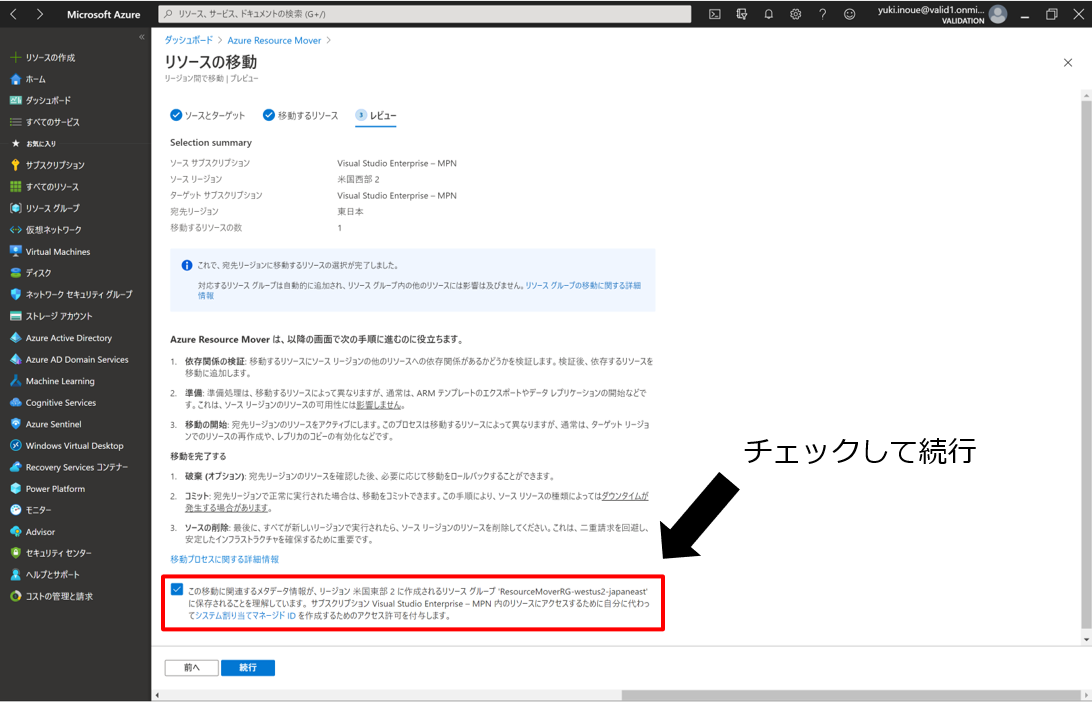Toggle the metadata consent checkbox
Image resolution: width=1092 pixels, height=702 pixels.
pos(177,590)
